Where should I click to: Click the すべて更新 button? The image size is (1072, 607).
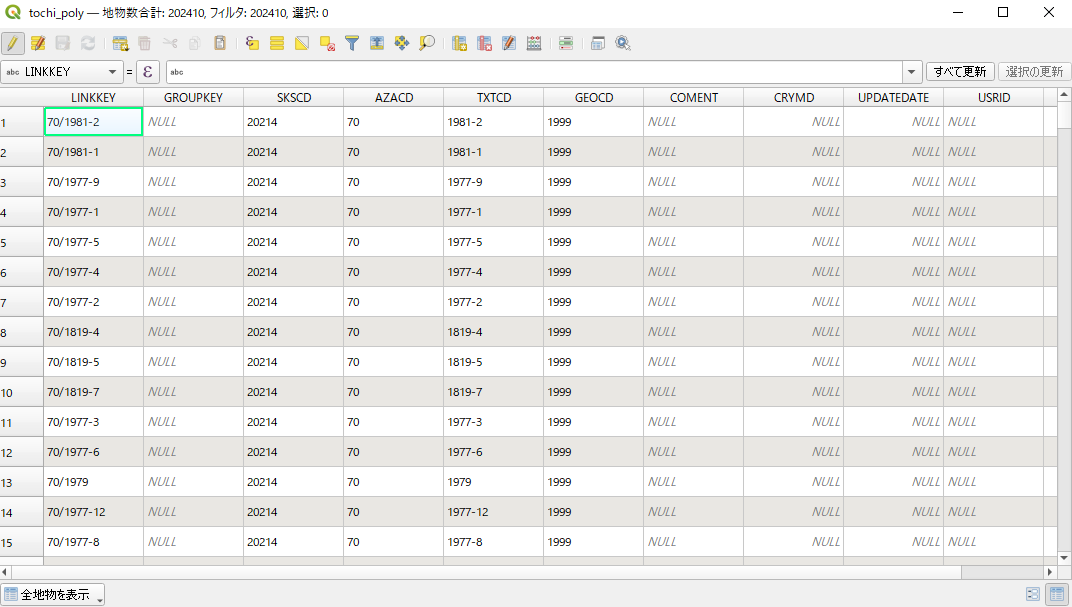(960, 72)
